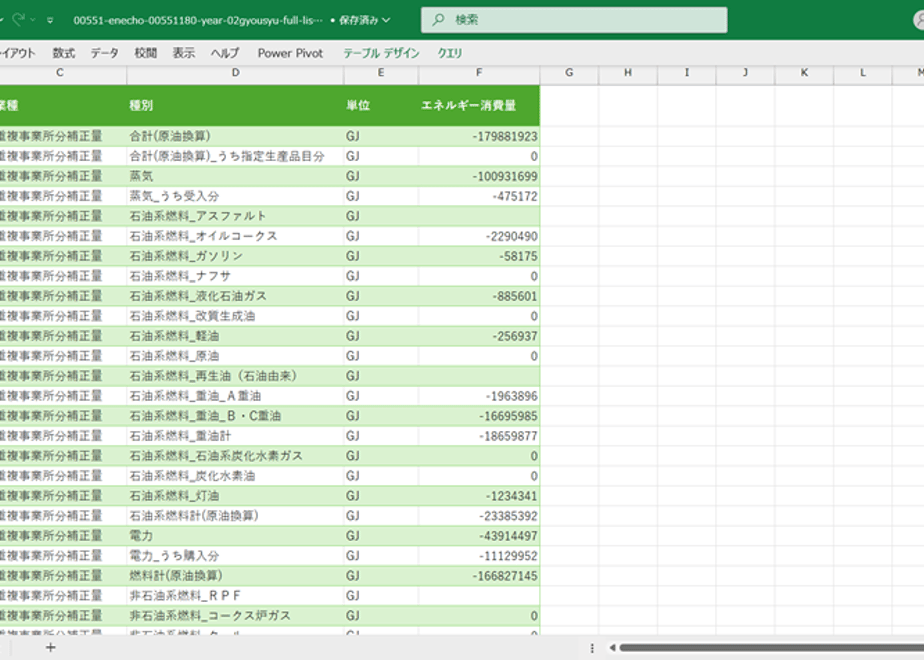Select the column J header
Image resolution: width=924 pixels, height=660 pixels.
pos(745,73)
